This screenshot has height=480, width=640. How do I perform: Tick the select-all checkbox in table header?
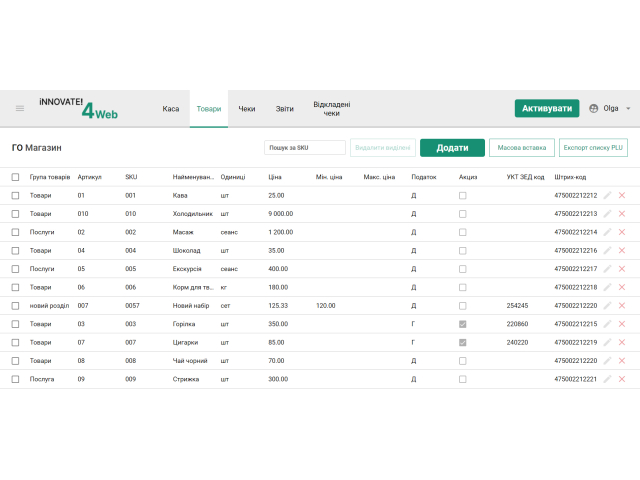click(15, 177)
